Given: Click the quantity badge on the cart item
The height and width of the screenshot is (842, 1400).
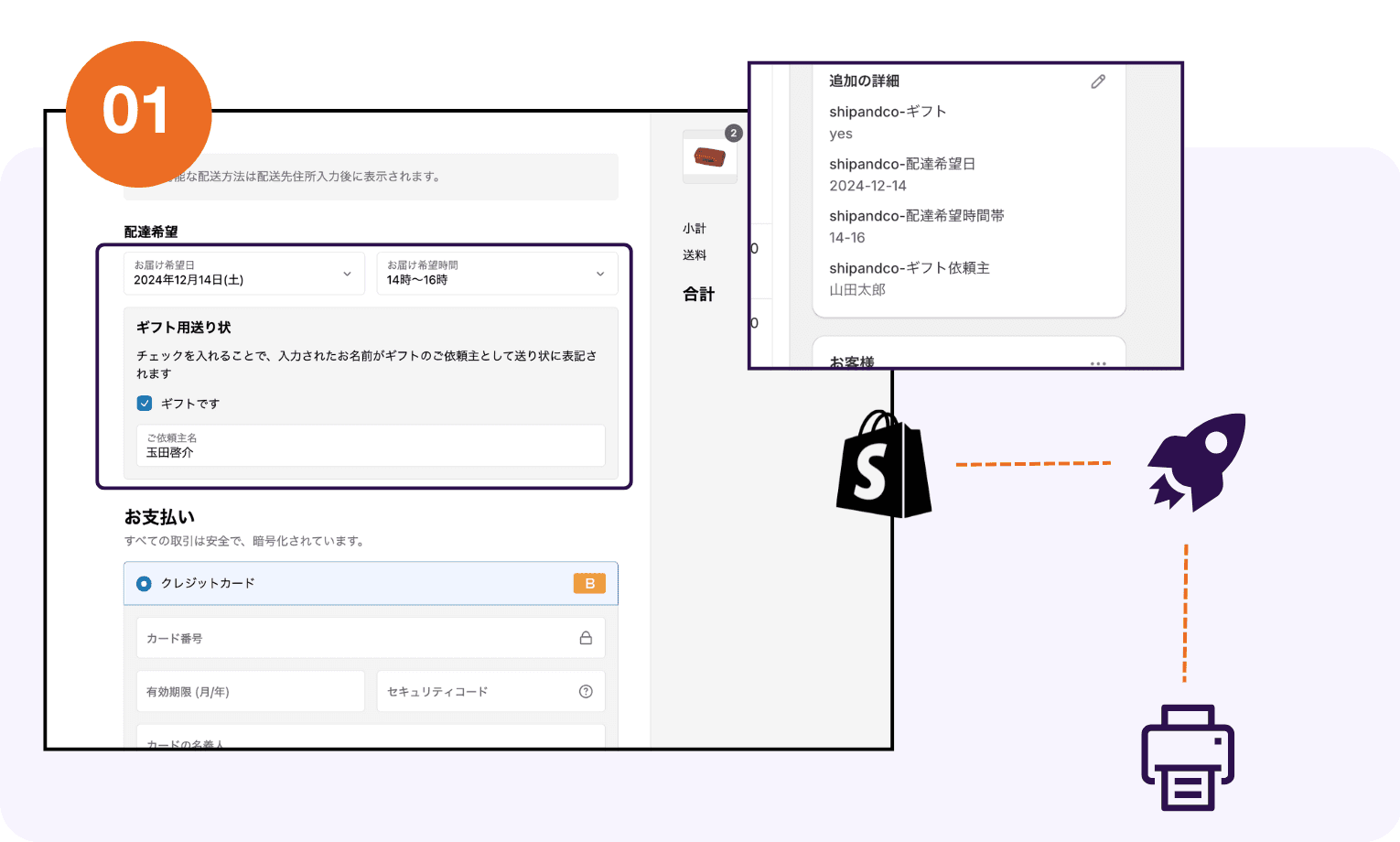Looking at the screenshot, I should click(x=733, y=133).
